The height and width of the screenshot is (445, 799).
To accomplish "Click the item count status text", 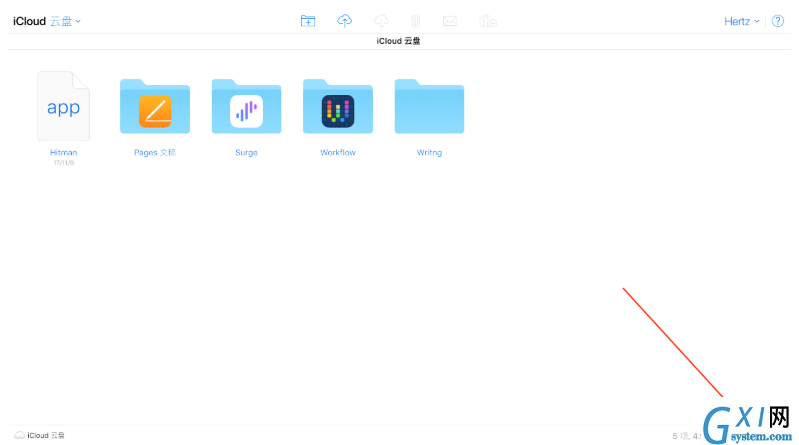I will (686, 436).
